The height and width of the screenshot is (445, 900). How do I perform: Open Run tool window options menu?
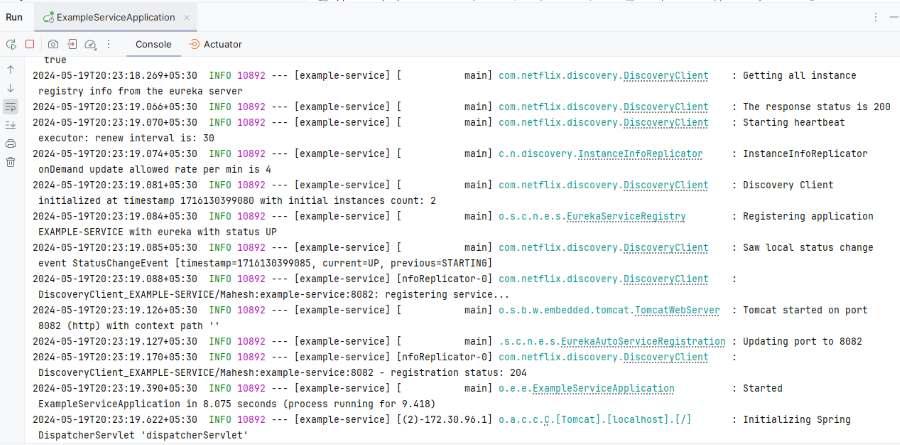point(875,17)
